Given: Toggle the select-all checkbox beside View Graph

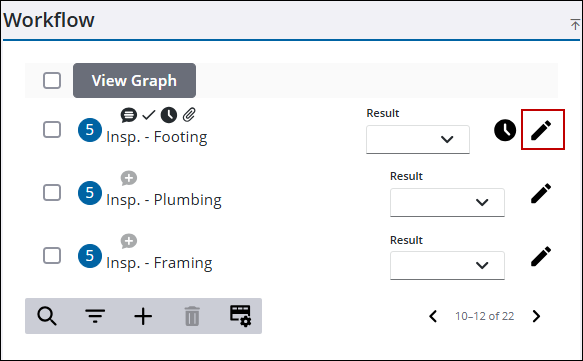Looking at the screenshot, I should pyautogui.click(x=52, y=80).
